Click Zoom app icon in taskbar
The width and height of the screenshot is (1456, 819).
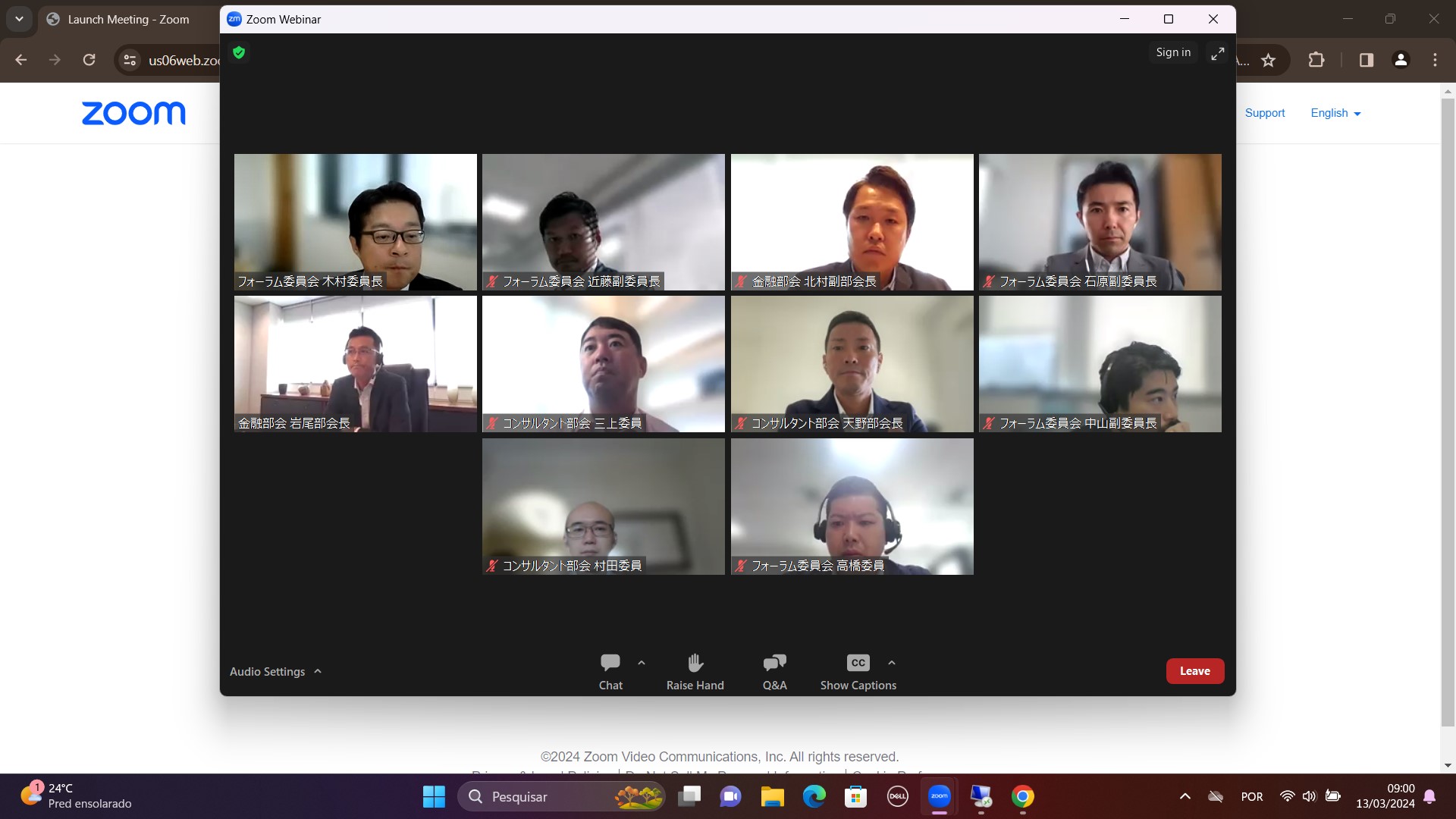939,796
